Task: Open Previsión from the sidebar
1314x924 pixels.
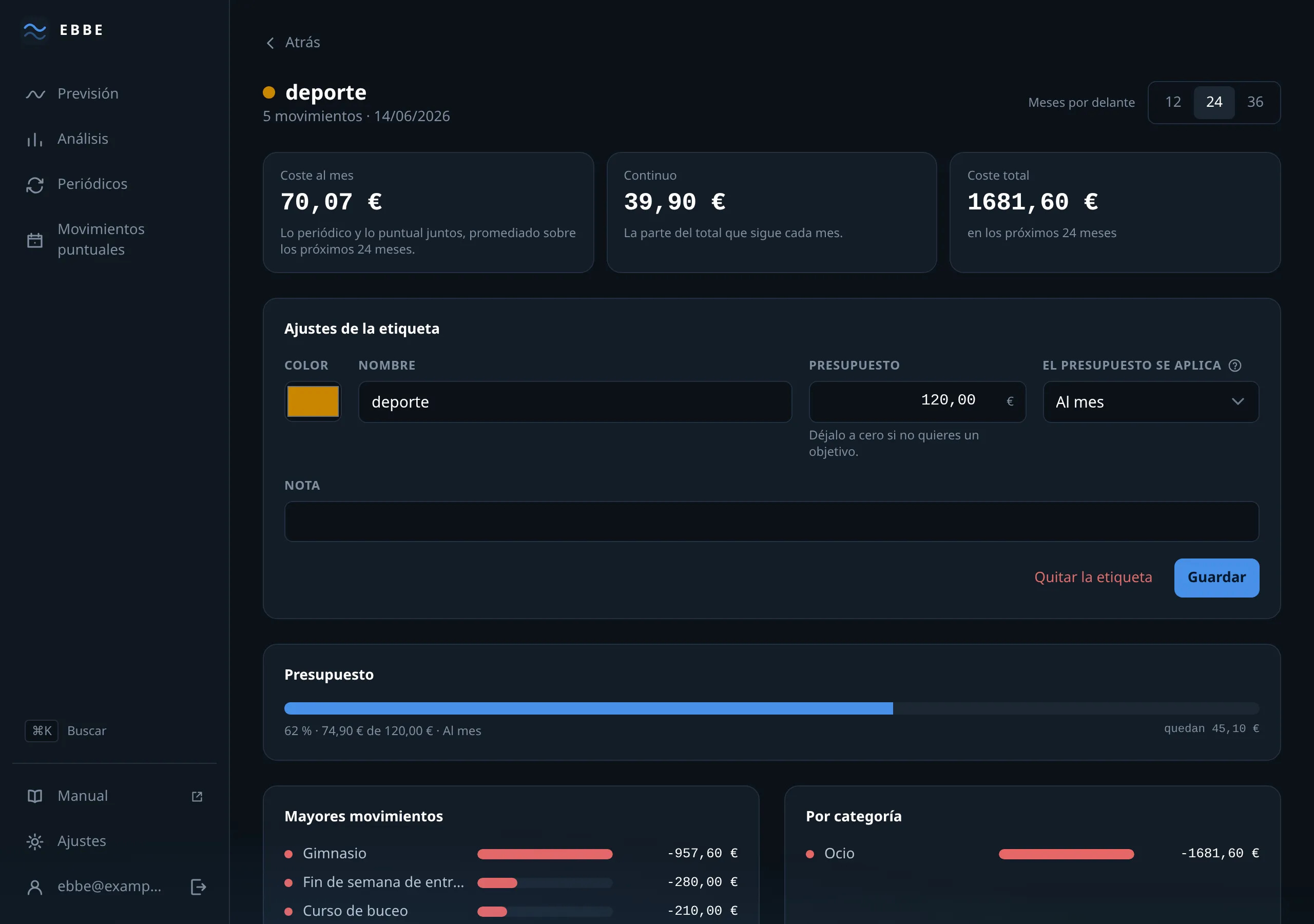Action: [x=114, y=93]
